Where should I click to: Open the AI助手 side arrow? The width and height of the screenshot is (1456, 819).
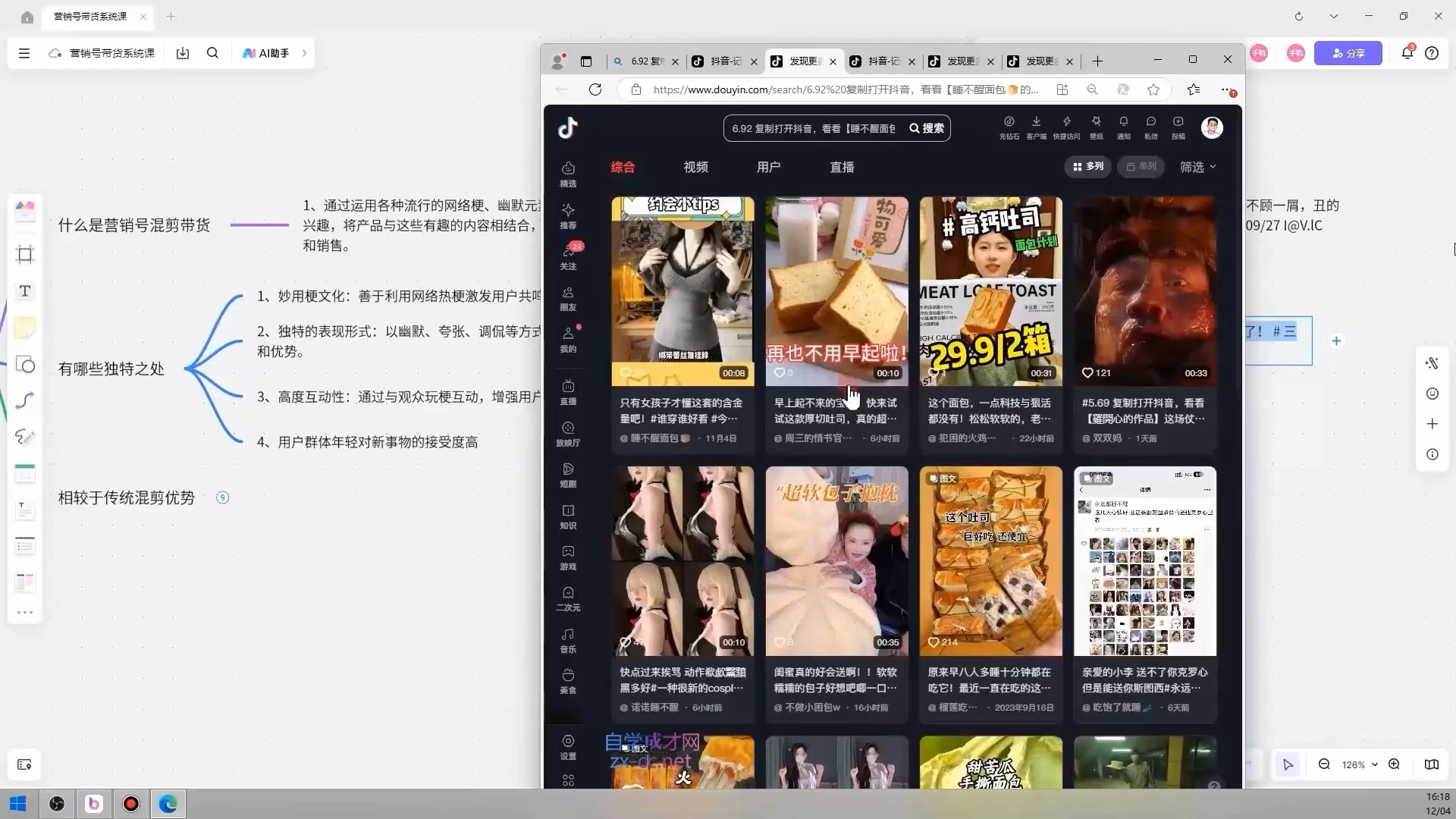(304, 53)
